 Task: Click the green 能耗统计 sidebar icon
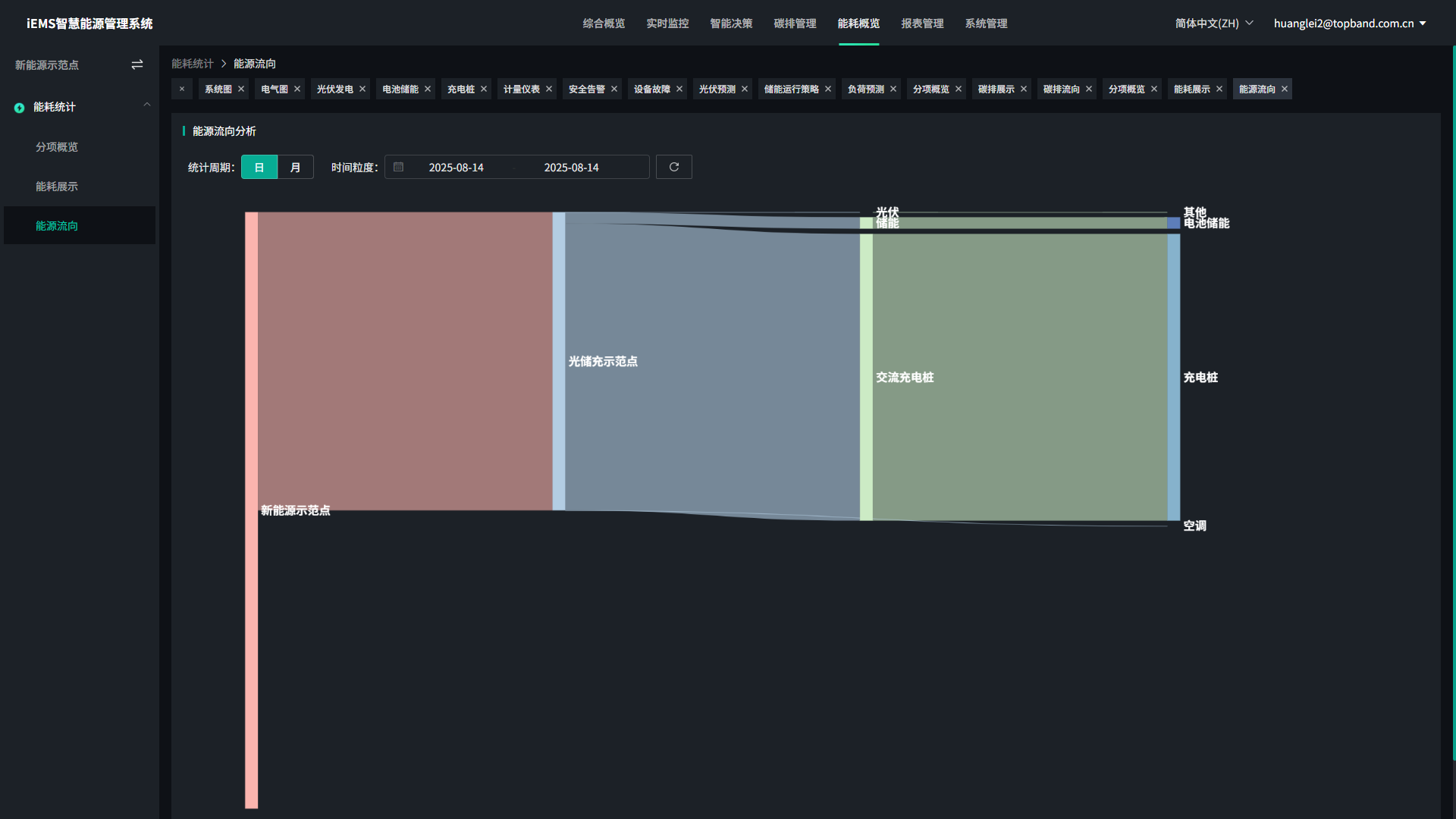point(20,108)
